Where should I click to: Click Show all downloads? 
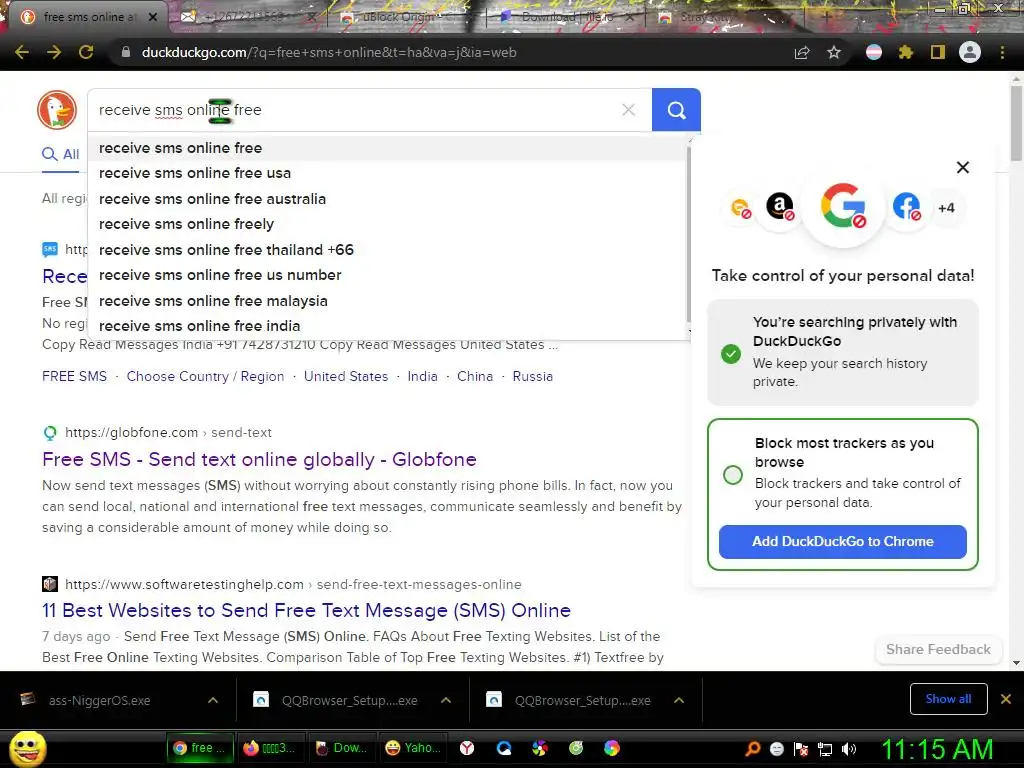click(x=948, y=699)
